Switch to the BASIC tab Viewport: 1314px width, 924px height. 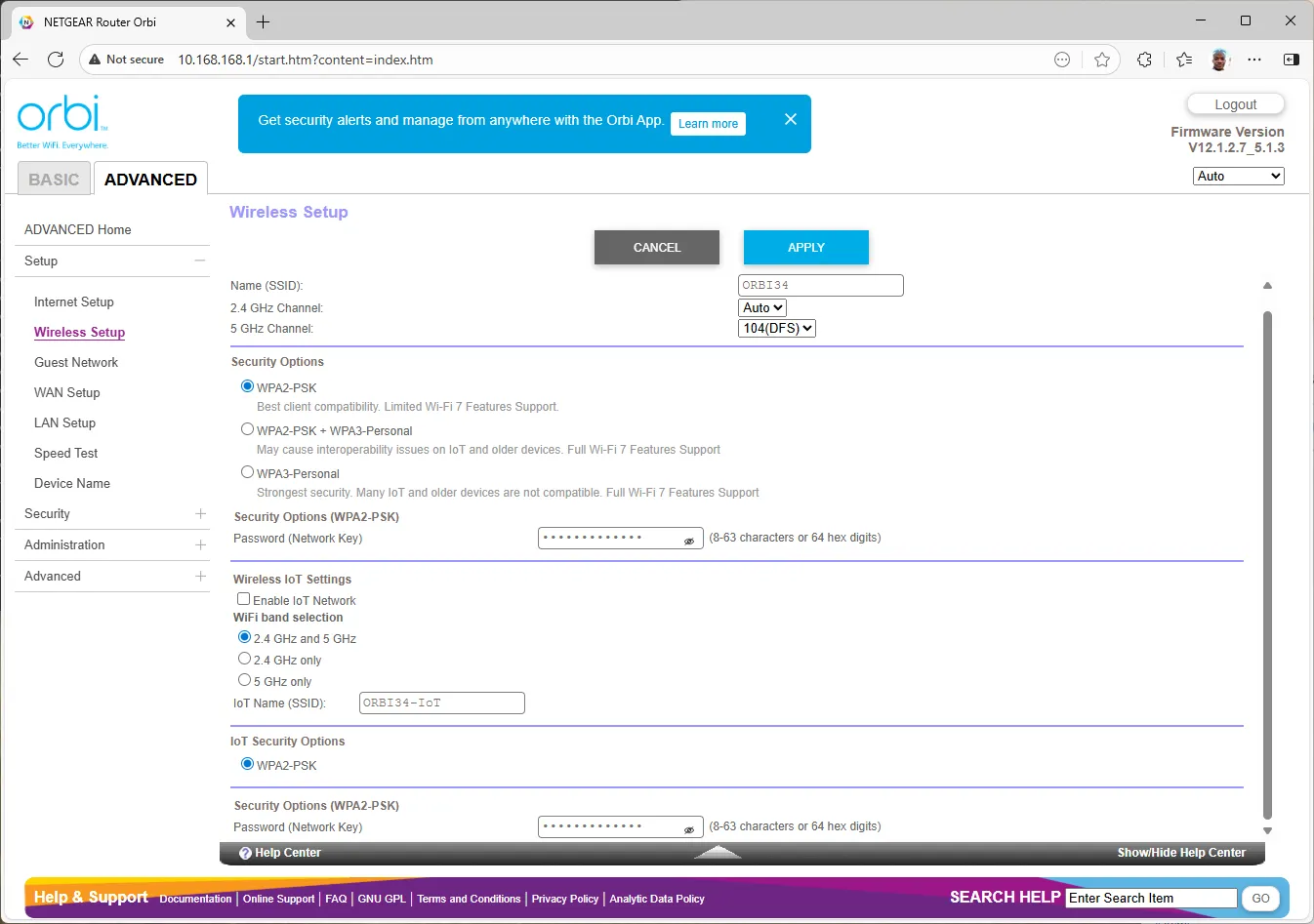pos(54,180)
